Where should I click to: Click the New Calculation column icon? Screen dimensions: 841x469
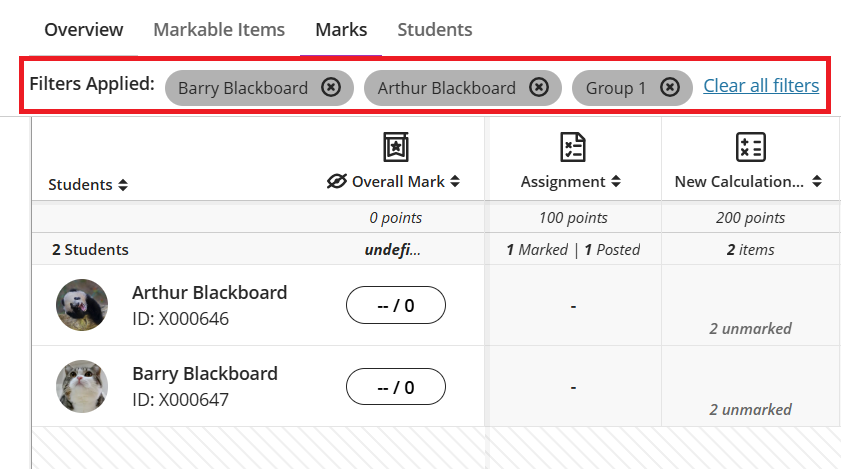750,147
